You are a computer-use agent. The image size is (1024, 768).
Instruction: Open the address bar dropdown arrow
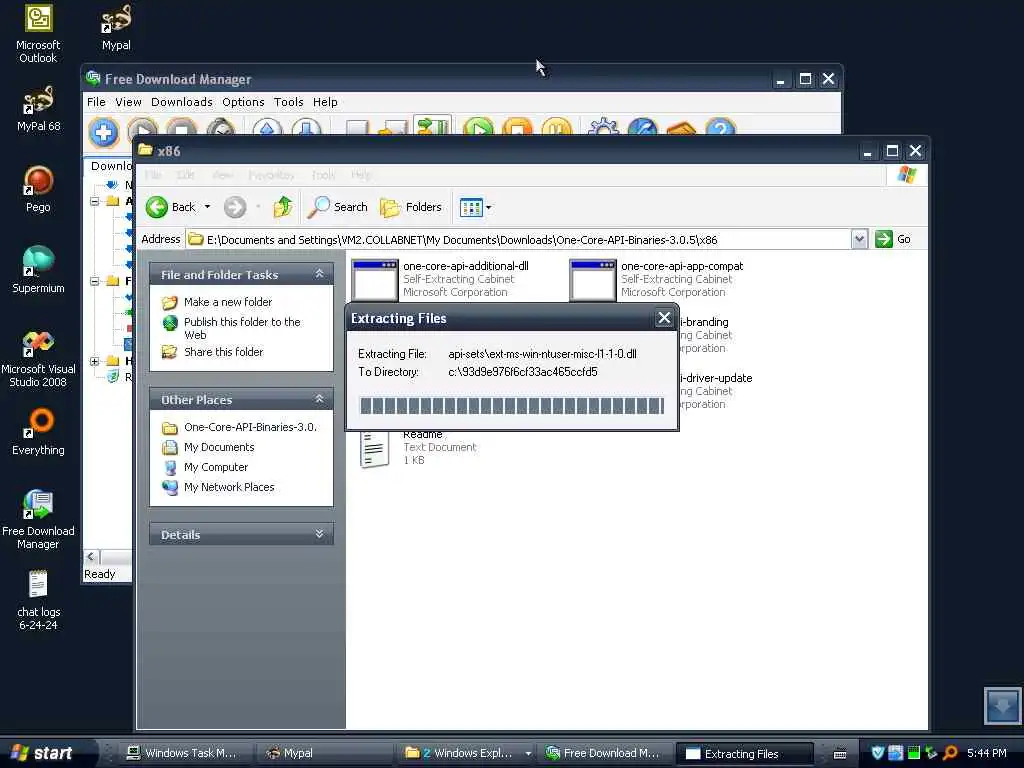click(859, 239)
